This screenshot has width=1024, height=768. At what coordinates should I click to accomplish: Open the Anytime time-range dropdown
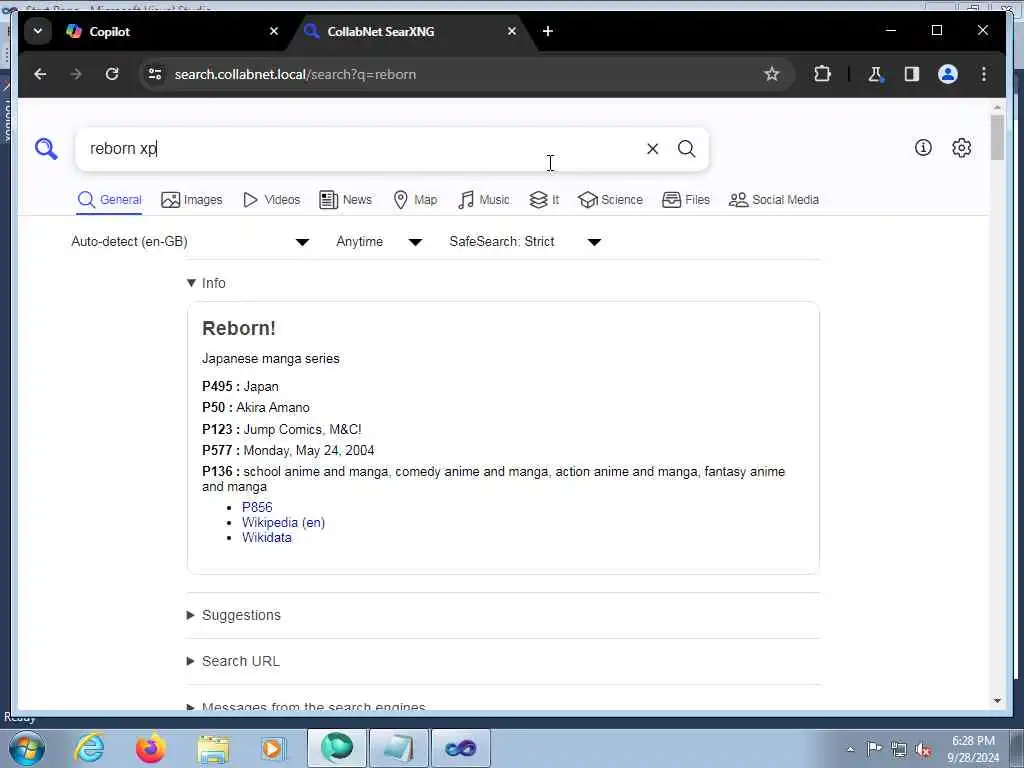(379, 242)
